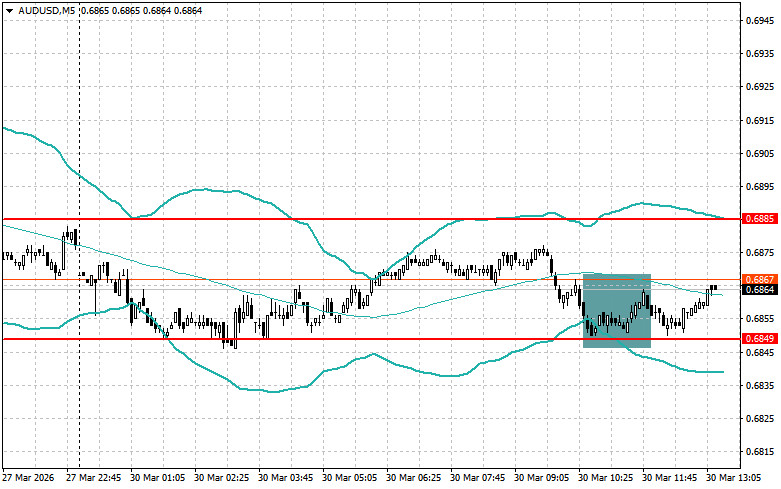The width and height of the screenshot is (781, 489).
Task: Select the 27 Mar 22:45 time label
Action: click(94, 478)
